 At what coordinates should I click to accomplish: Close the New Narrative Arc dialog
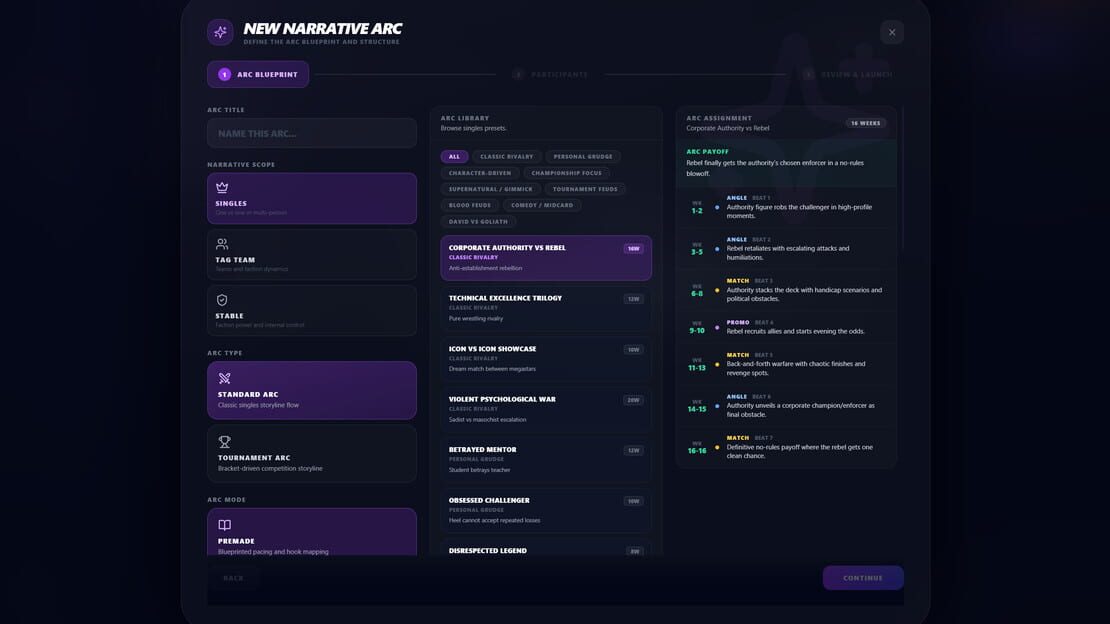tap(892, 33)
